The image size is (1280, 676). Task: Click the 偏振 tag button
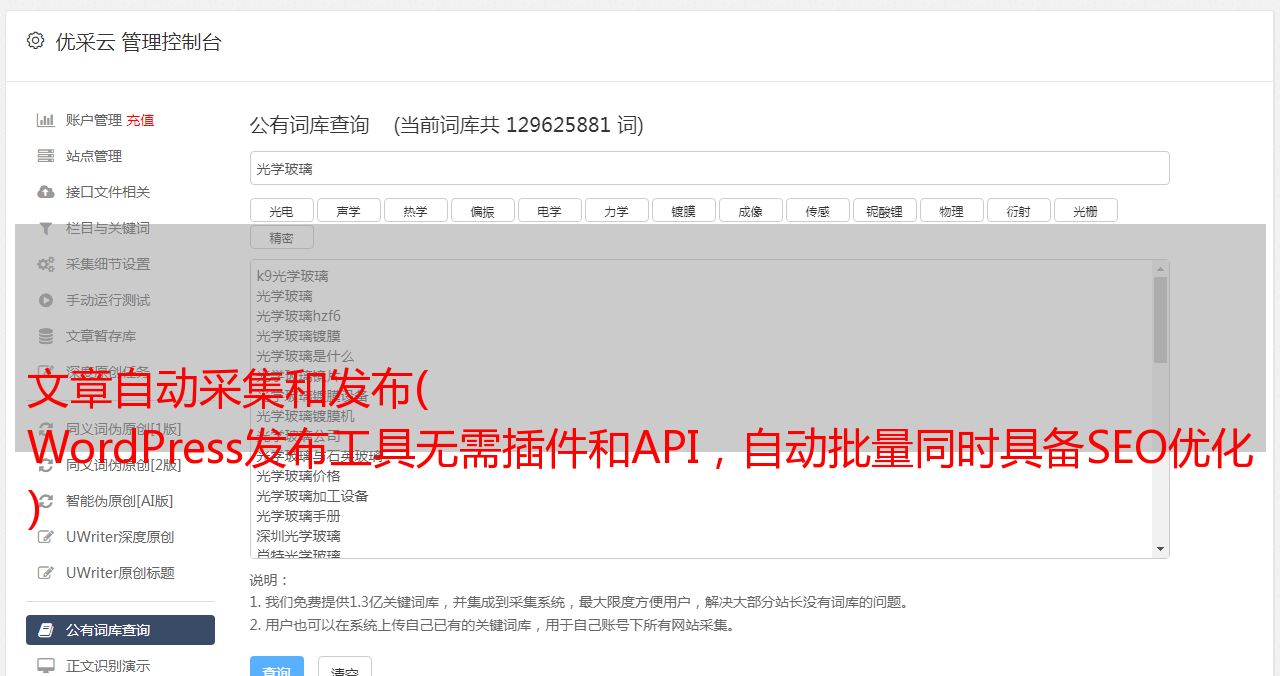[x=482, y=210]
